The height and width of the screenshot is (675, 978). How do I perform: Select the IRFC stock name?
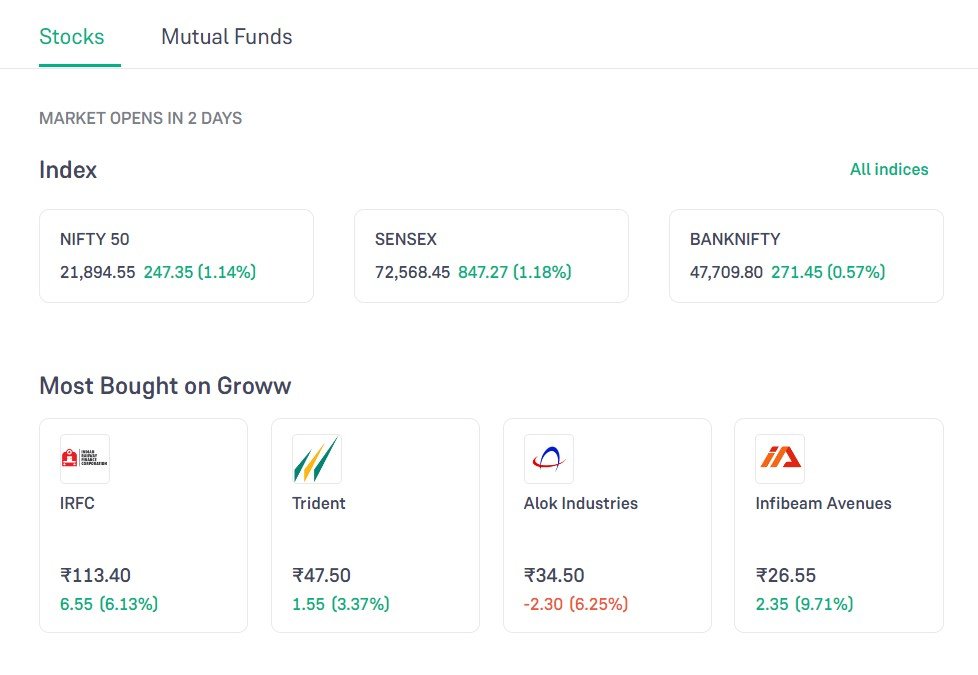pos(77,503)
